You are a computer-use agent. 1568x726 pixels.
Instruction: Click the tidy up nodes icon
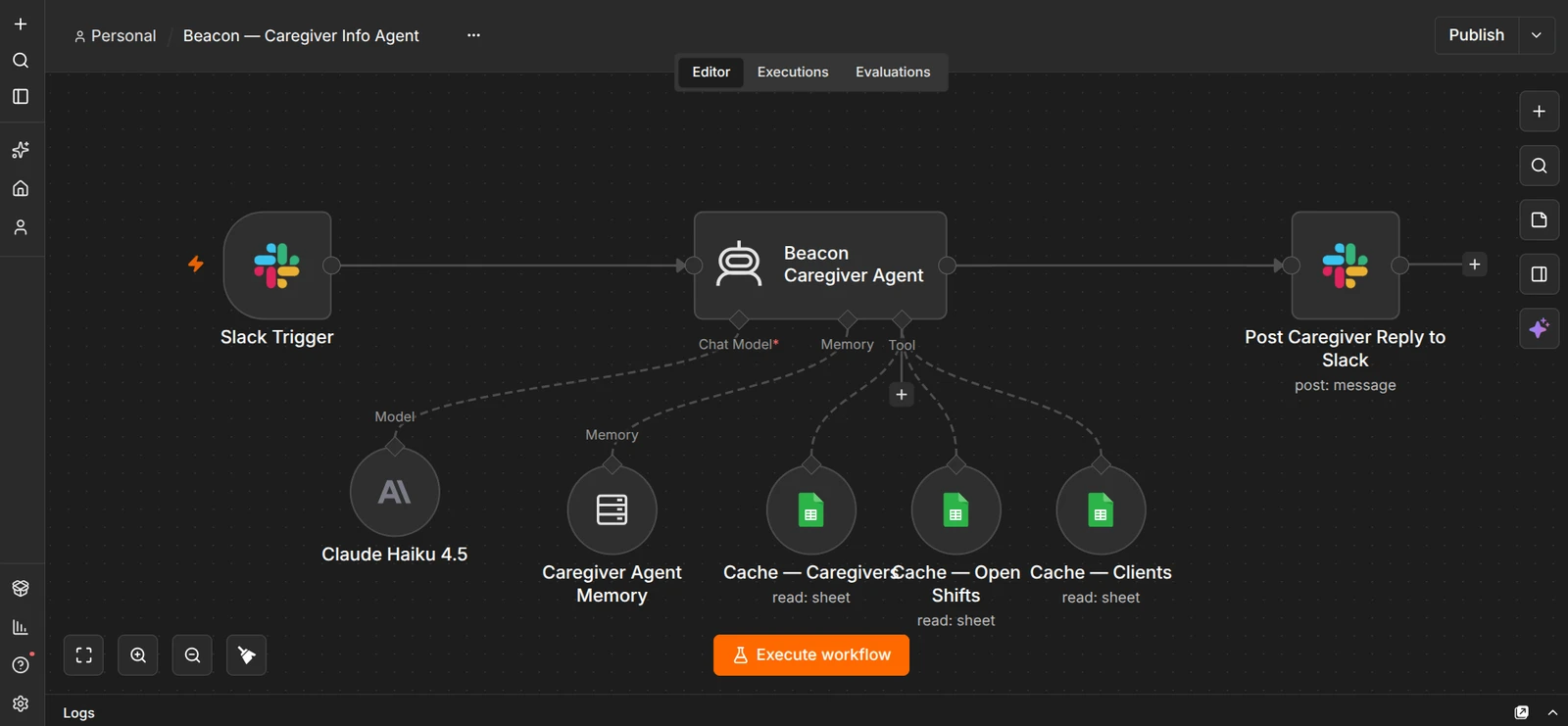pos(247,655)
